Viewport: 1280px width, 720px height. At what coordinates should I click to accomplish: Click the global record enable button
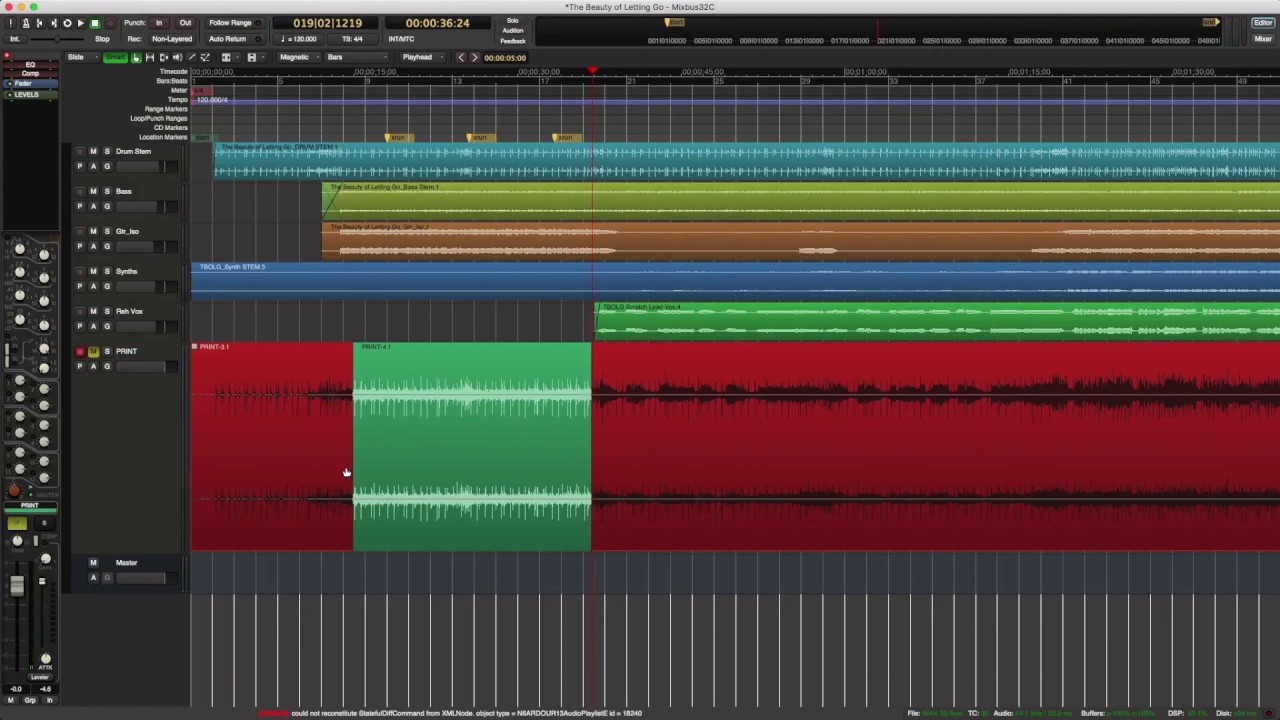pos(110,23)
